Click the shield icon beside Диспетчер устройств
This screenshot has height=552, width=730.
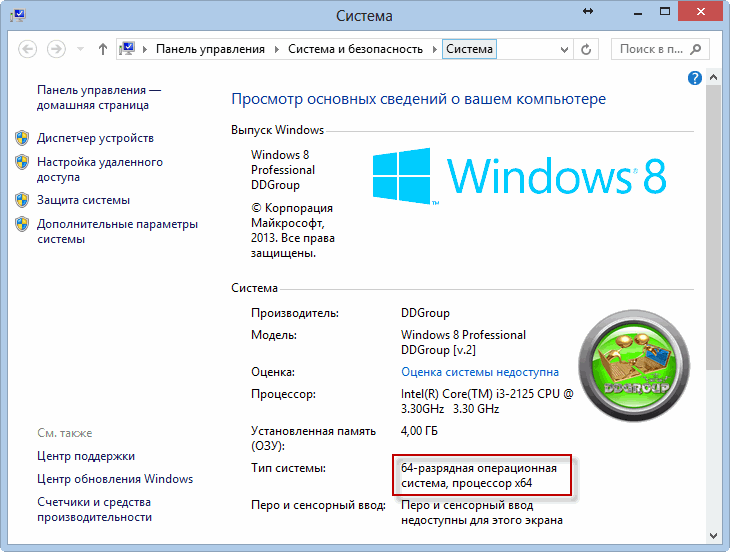click(22, 138)
